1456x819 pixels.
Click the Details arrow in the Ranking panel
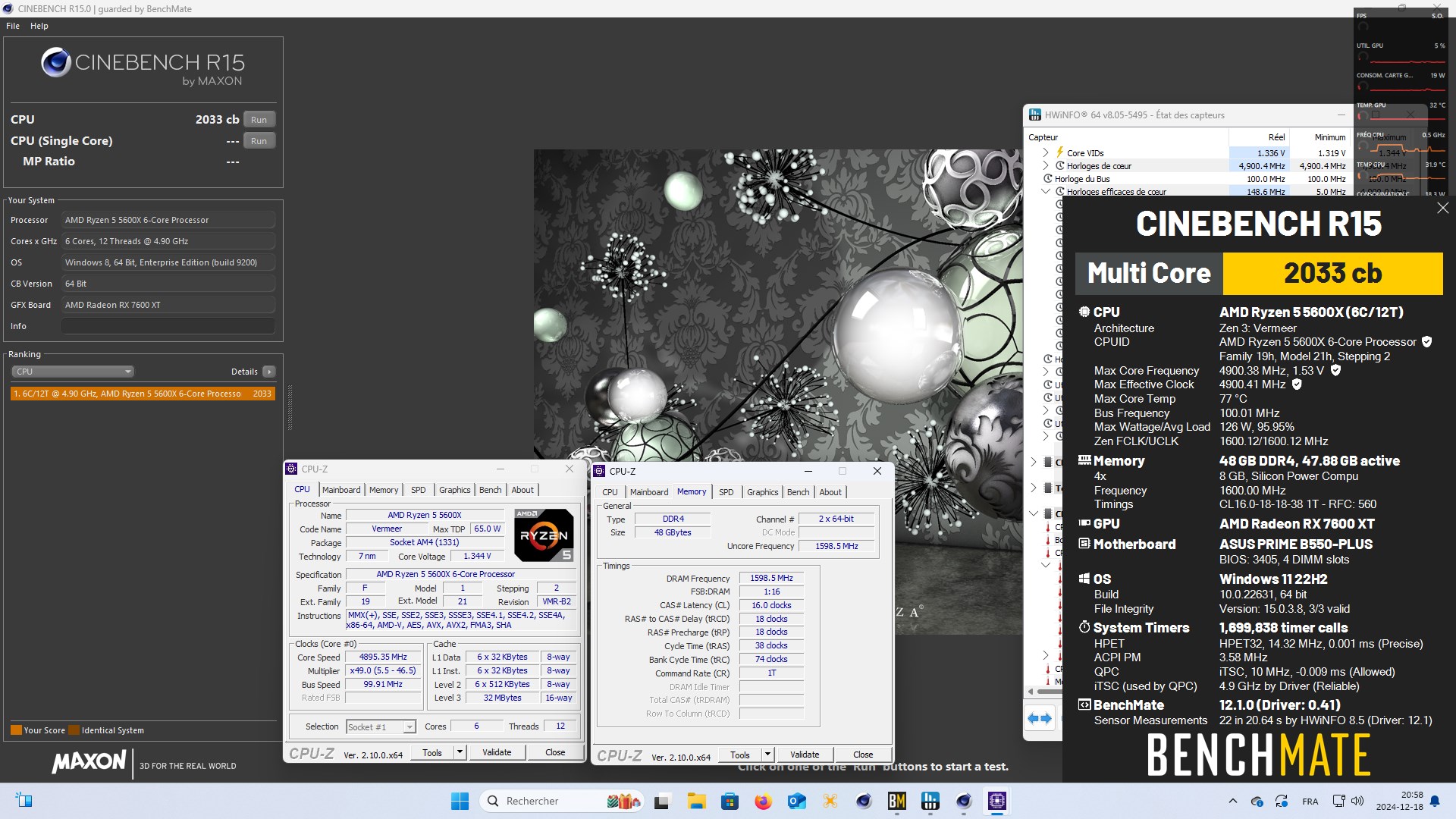coord(269,372)
